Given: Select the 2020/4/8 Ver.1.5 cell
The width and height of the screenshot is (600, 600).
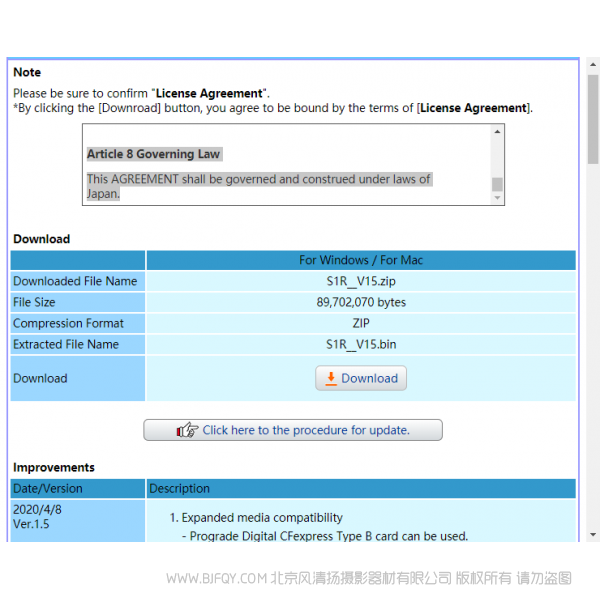Looking at the screenshot, I should (x=78, y=516).
